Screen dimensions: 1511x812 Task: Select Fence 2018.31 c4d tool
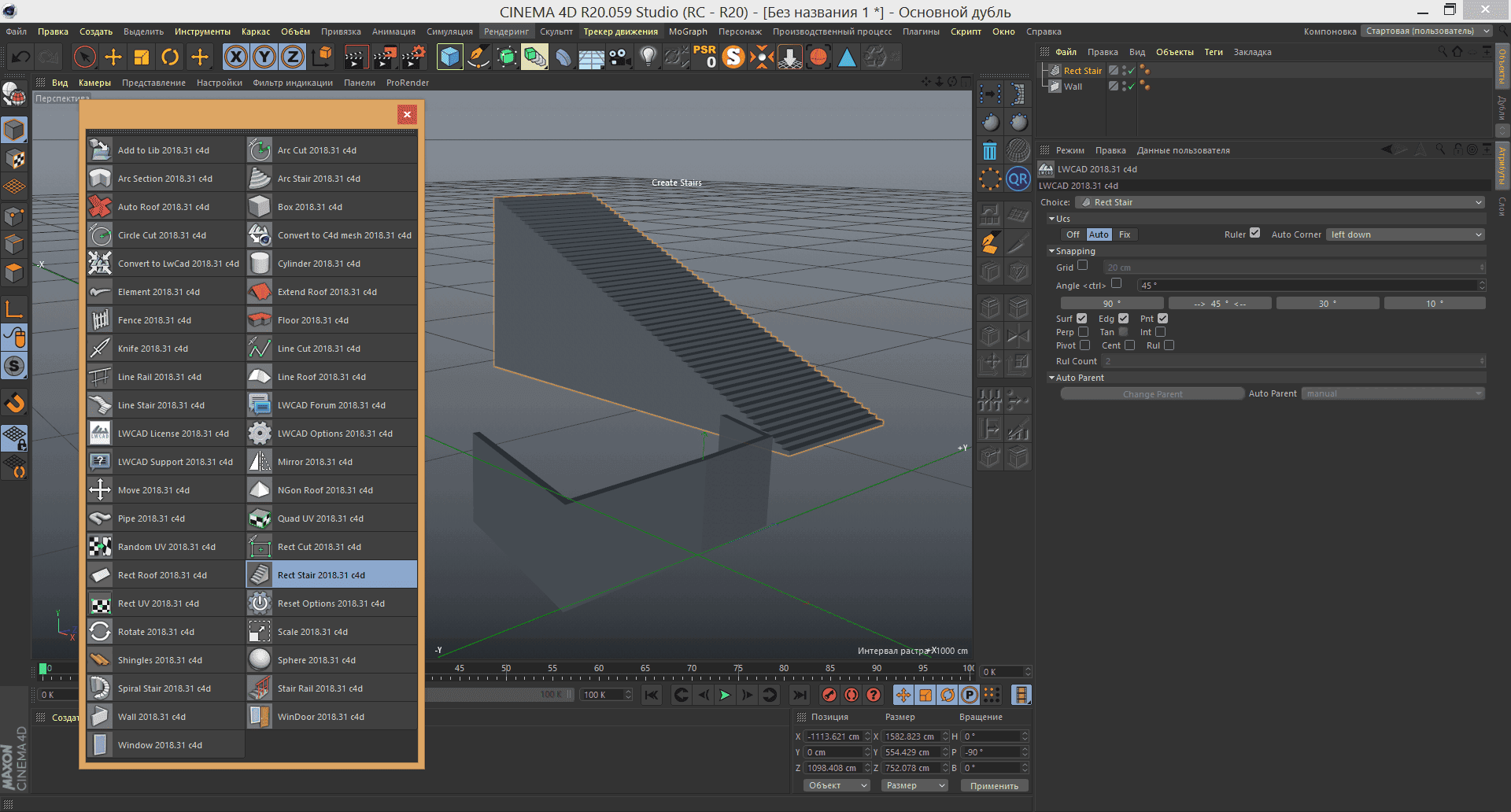pyautogui.click(x=165, y=320)
